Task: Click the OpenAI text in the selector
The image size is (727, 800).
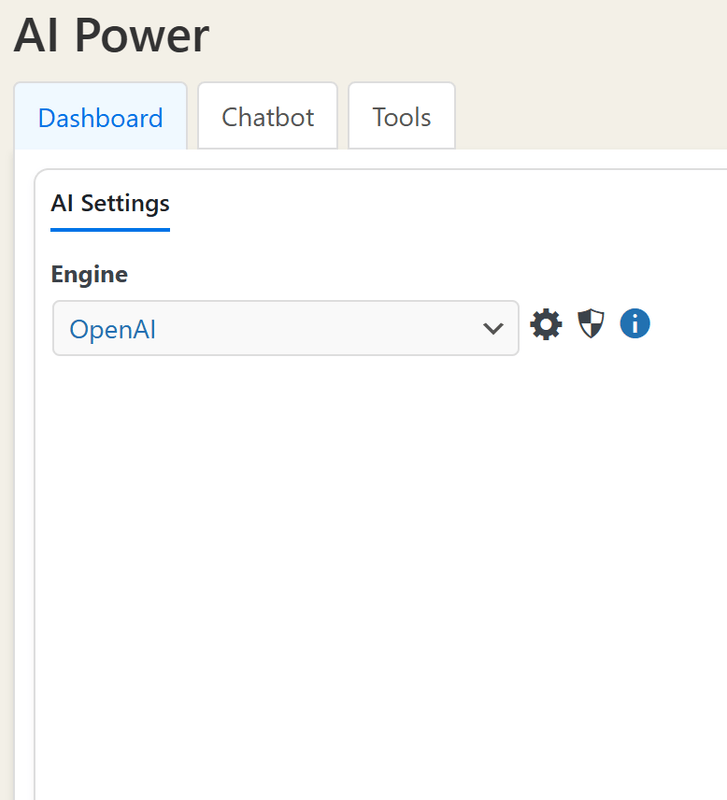Action: point(113,328)
